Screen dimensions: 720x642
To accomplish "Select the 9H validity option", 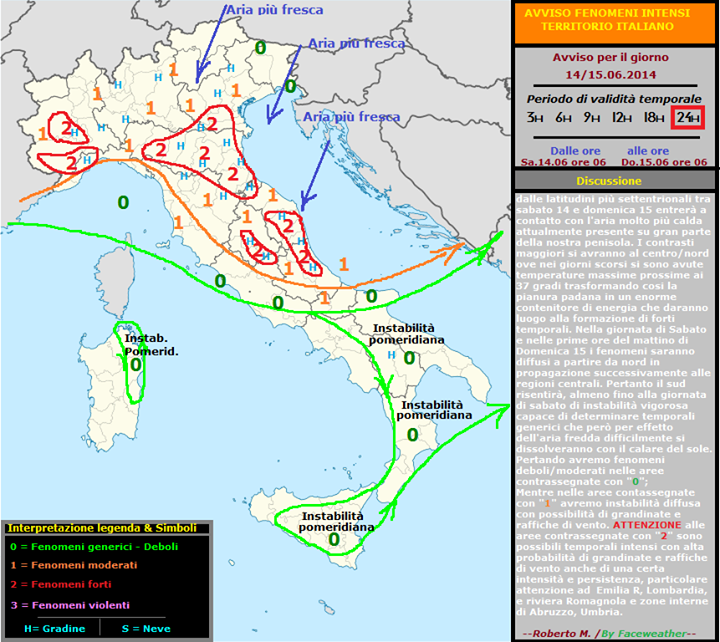I will pos(592,118).
